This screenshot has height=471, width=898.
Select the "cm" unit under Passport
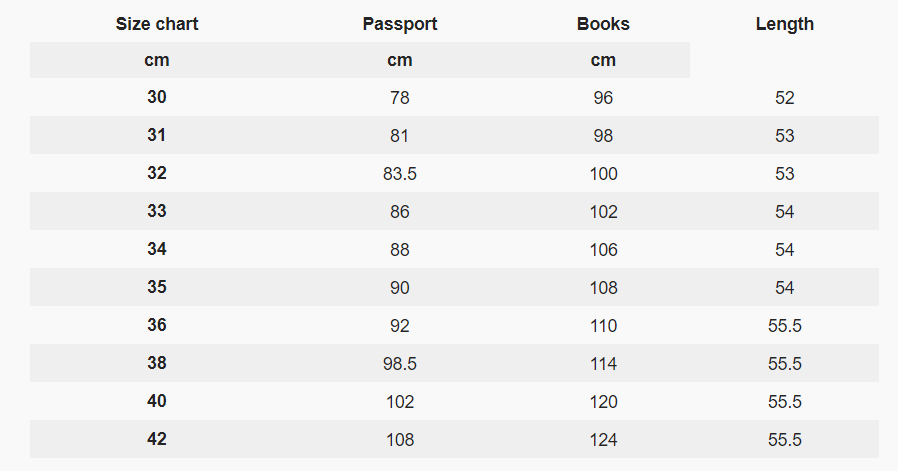pos(400,60)
